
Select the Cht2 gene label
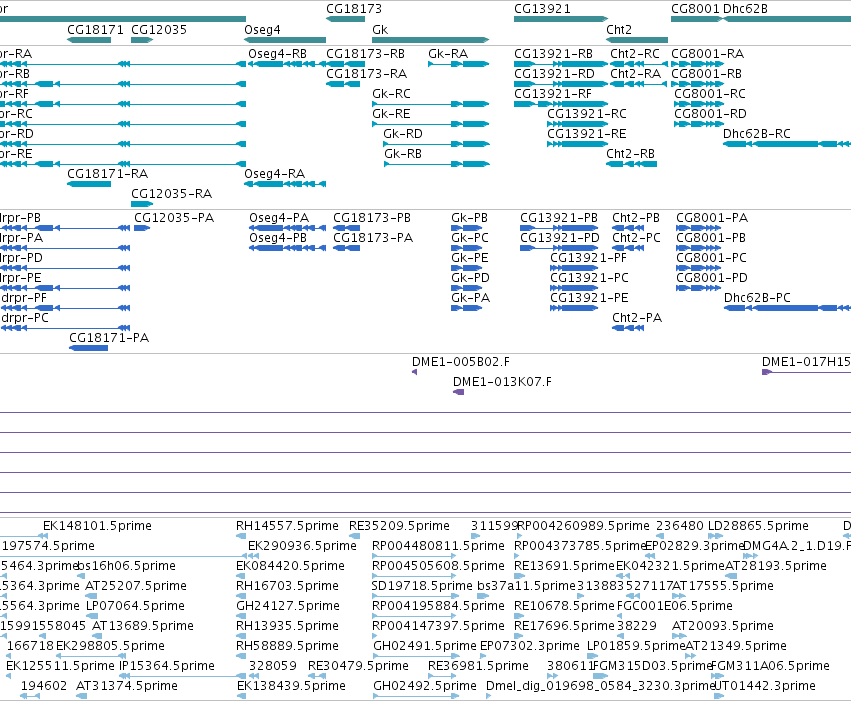pos(619,30)
